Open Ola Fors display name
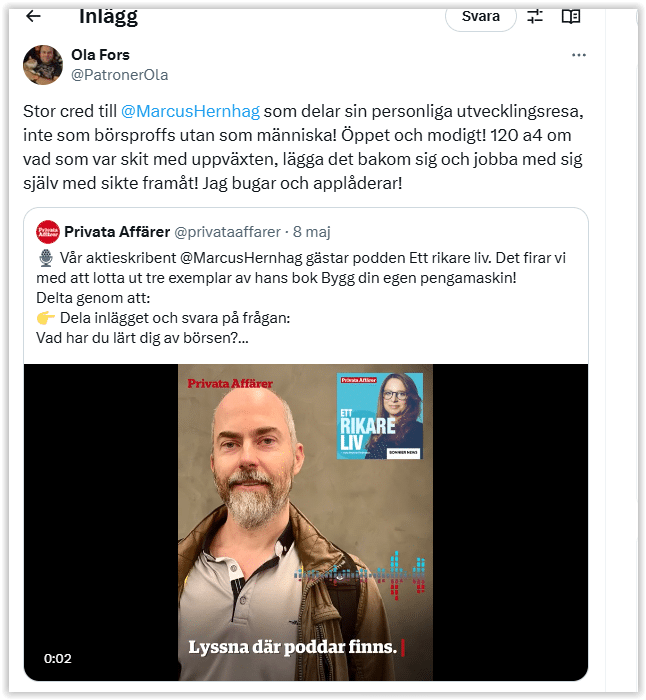 (100, 55)
